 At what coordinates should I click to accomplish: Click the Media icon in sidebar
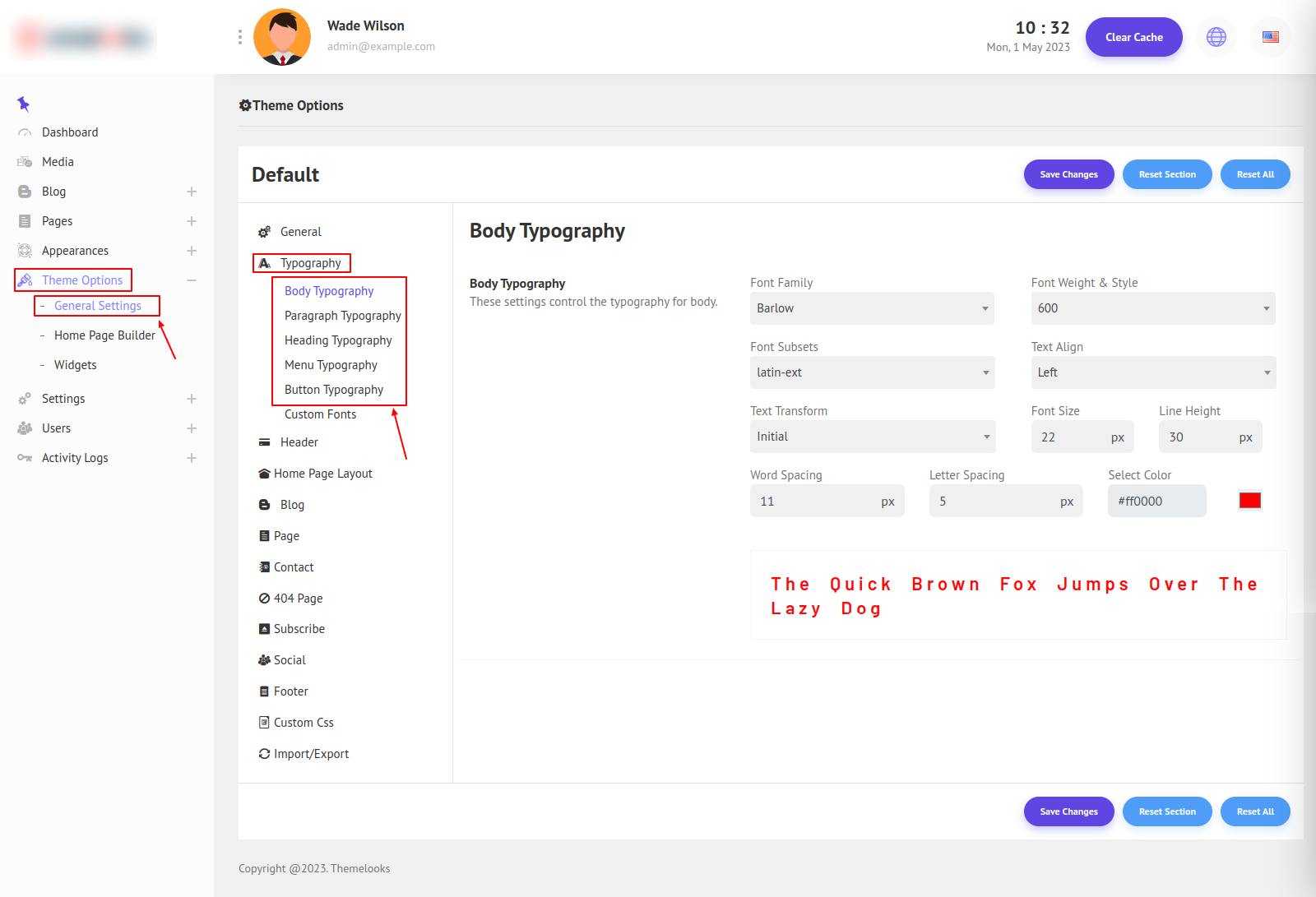(25, 162)
